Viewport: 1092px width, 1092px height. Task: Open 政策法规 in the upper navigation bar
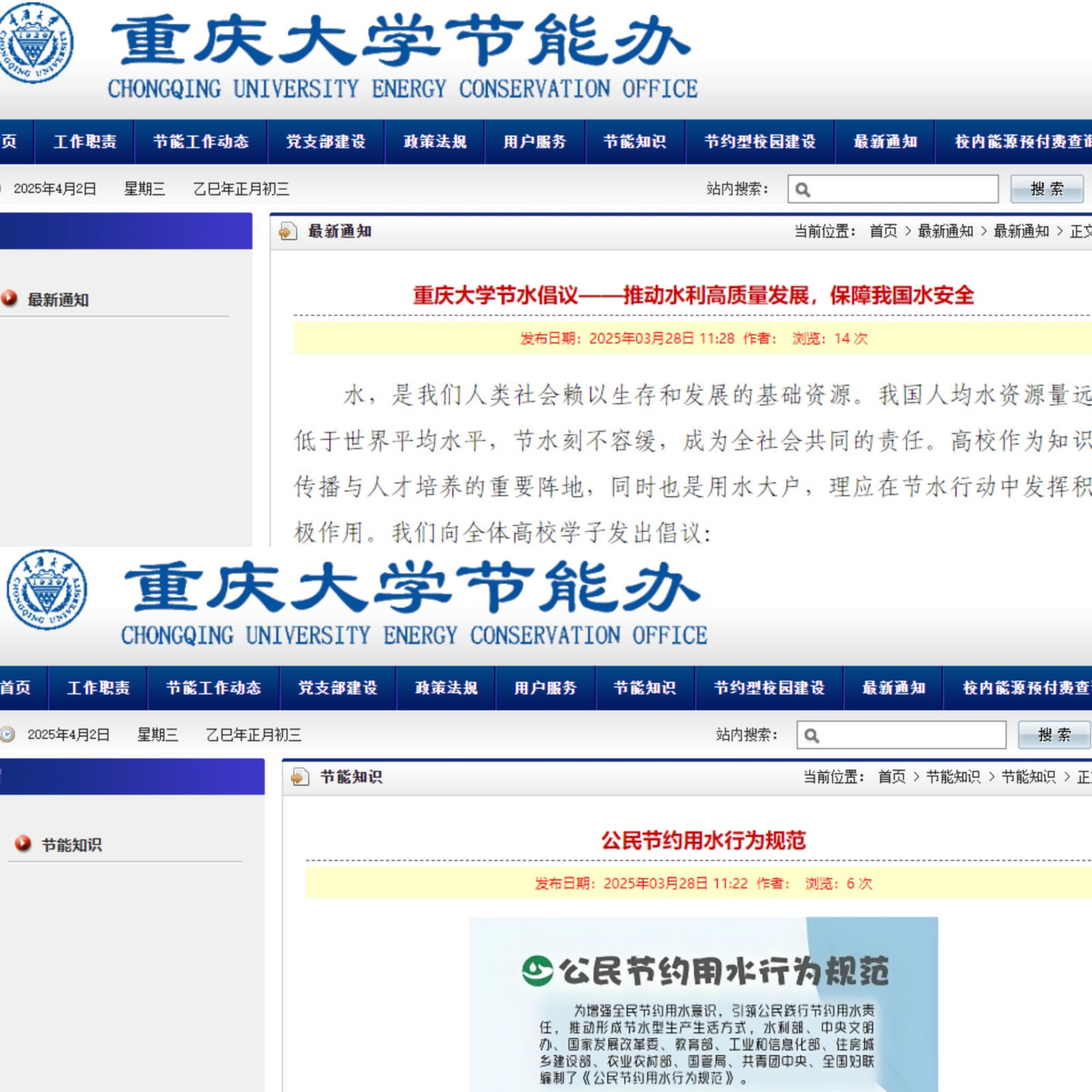(435, 141)
